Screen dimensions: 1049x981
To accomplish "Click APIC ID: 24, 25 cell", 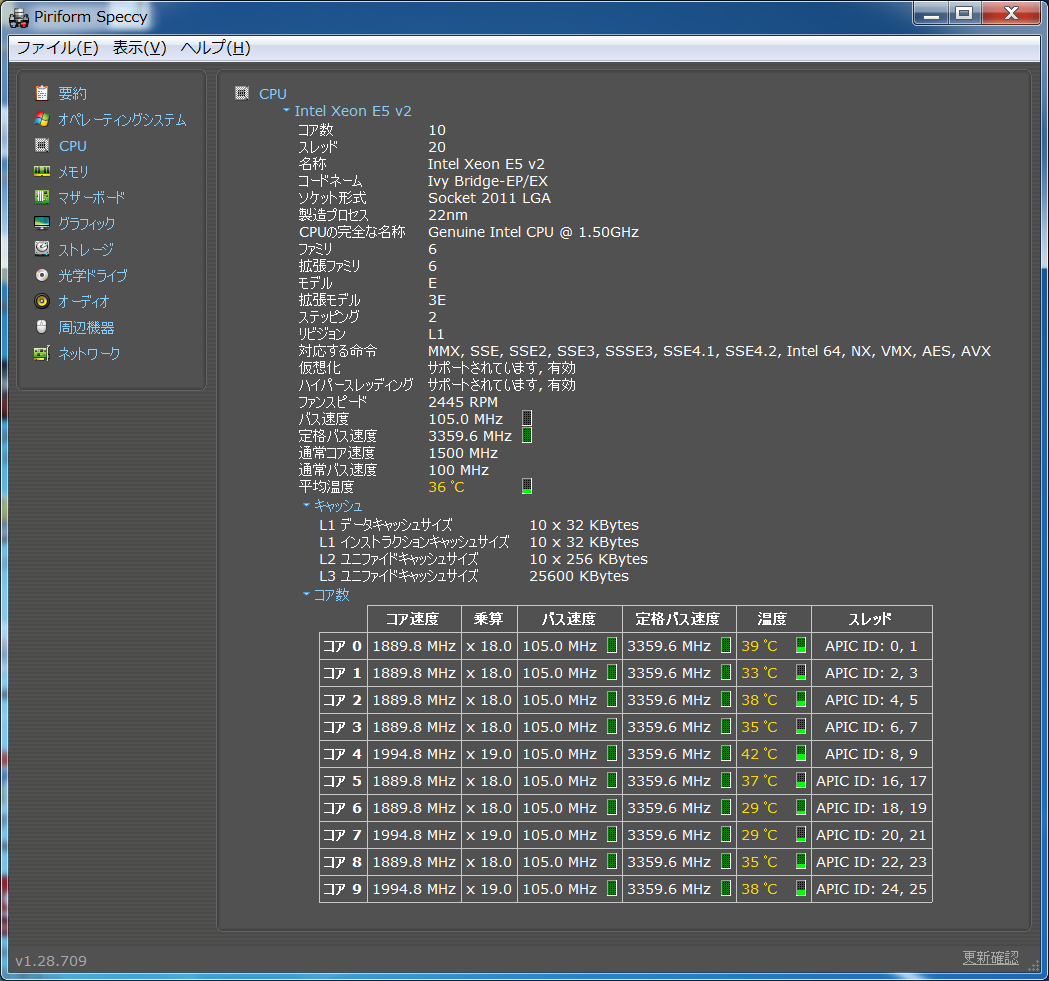I will 871,889.
